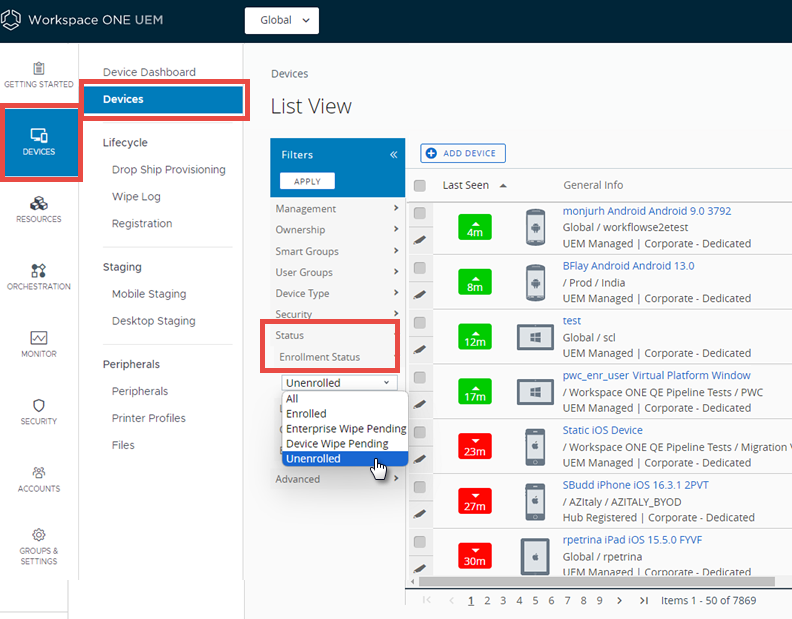Jump to last page in pagination
This screenshot has height=619, width=792.
pyautogui.click(x=644, y=600)
